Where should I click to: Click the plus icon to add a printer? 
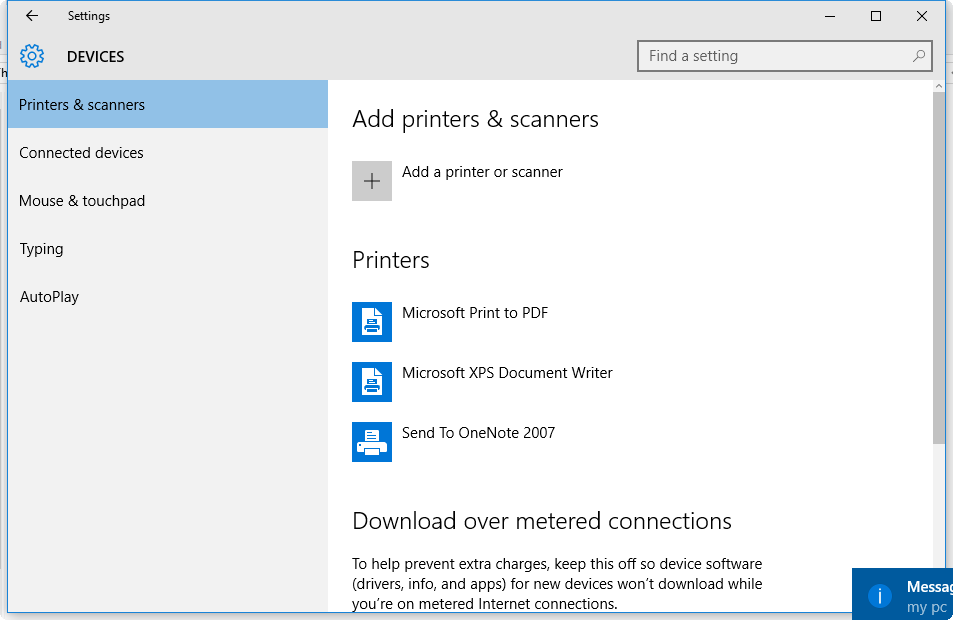(371, 181)
